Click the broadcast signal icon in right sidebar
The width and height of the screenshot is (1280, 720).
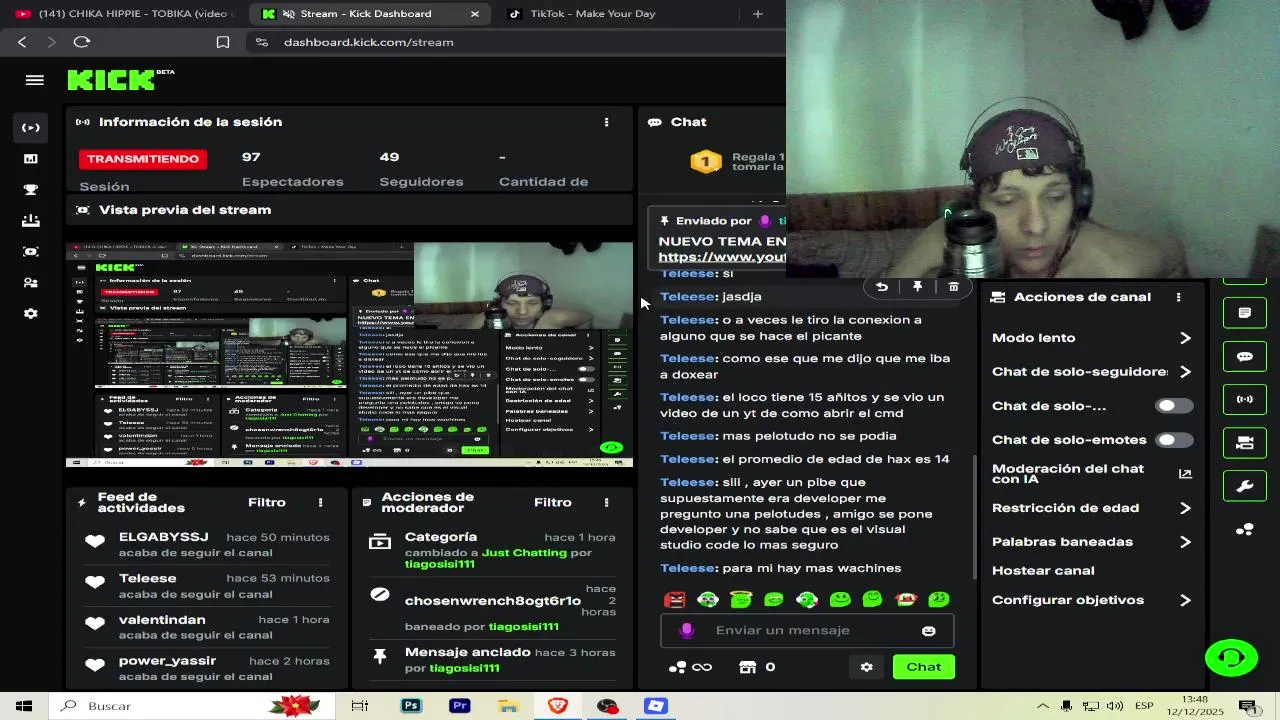pos(1245,399)
